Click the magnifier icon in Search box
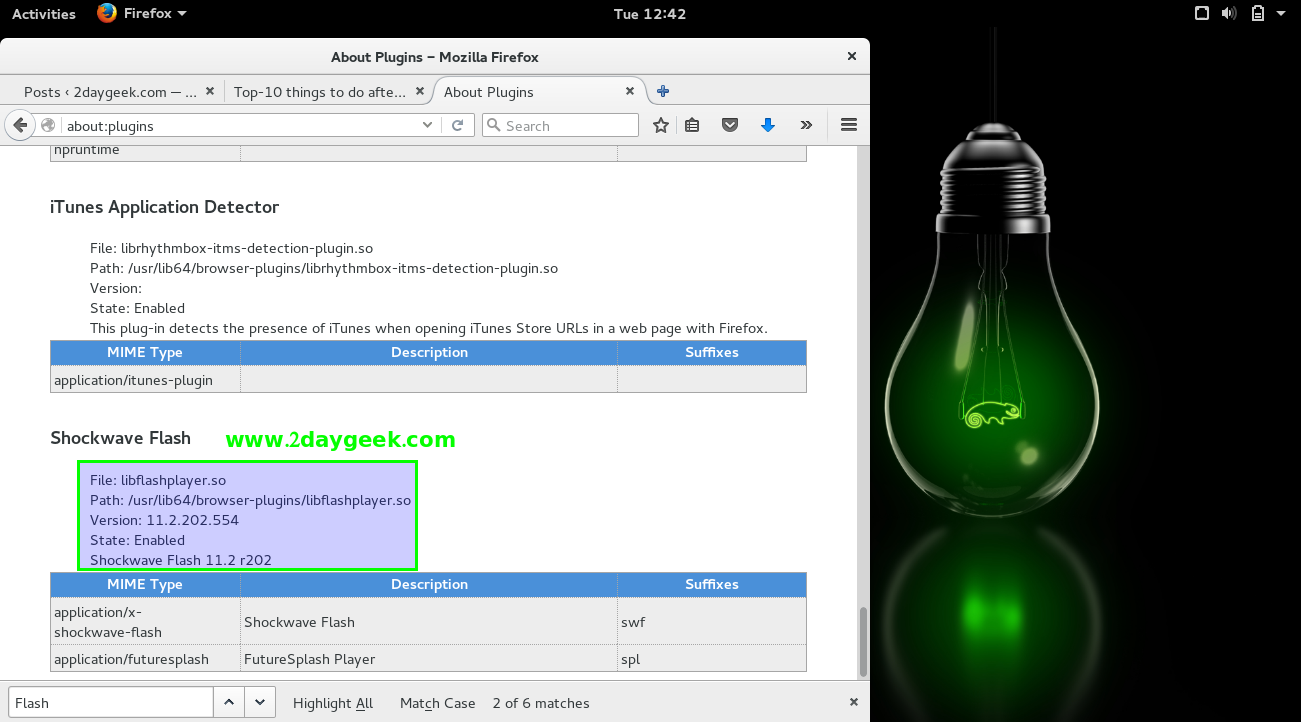The height and width of the screenshot is (722, 1301). pos(493,126)
